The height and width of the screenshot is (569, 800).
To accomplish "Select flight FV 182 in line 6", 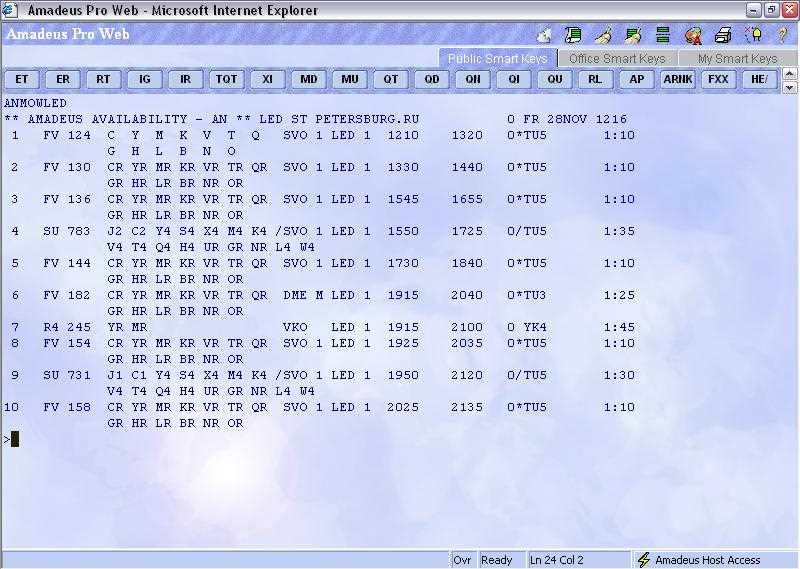I will (67, 295).
